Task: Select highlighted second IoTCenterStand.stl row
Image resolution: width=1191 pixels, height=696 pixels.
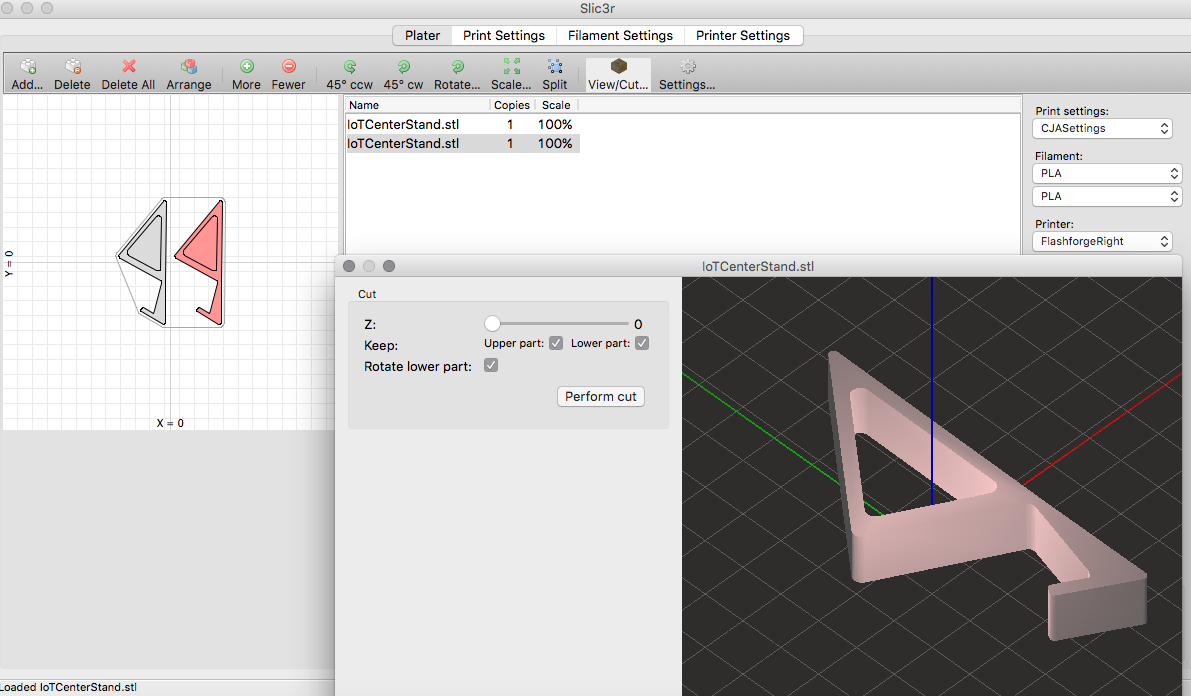Action: [463, 144]
